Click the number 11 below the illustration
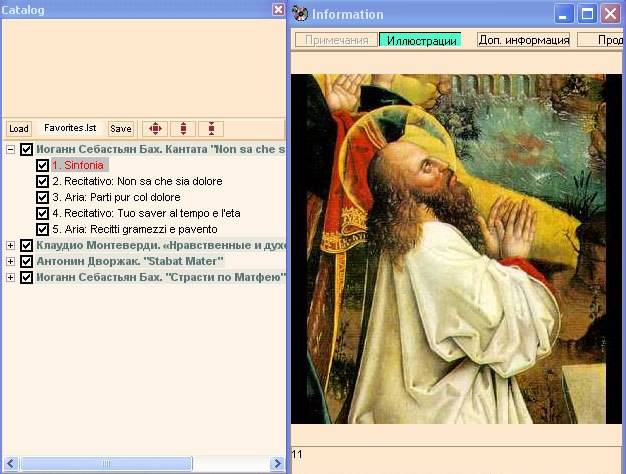The height and width of the screenshot is (474, 626). tap(297, 454)
